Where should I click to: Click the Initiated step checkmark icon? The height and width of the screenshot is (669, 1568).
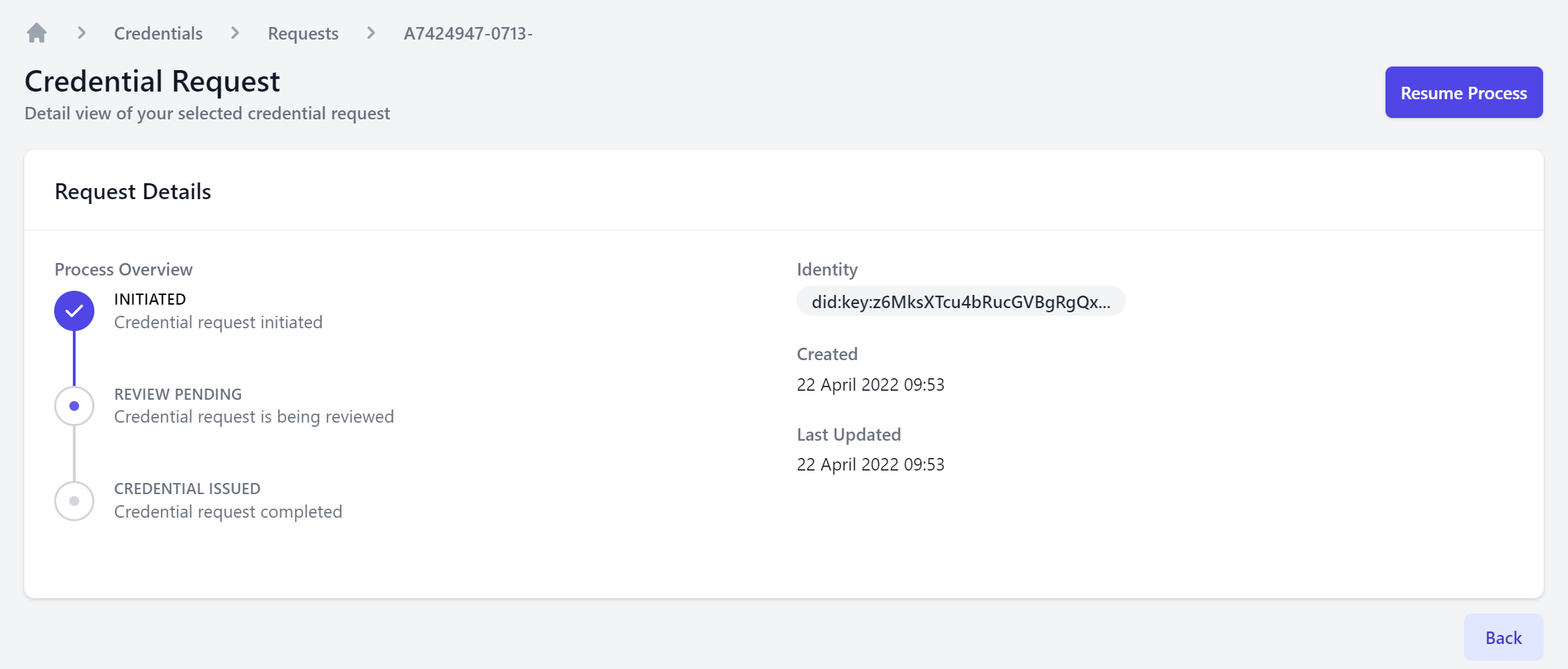click(74, 311)
